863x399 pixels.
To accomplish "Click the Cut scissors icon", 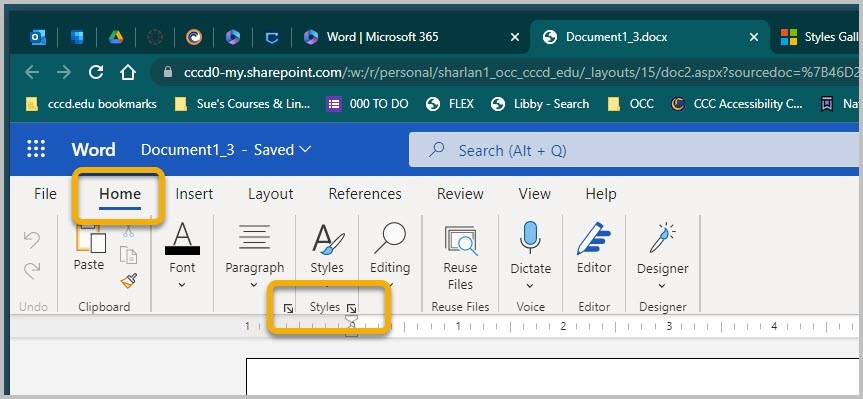I will 128,231.
